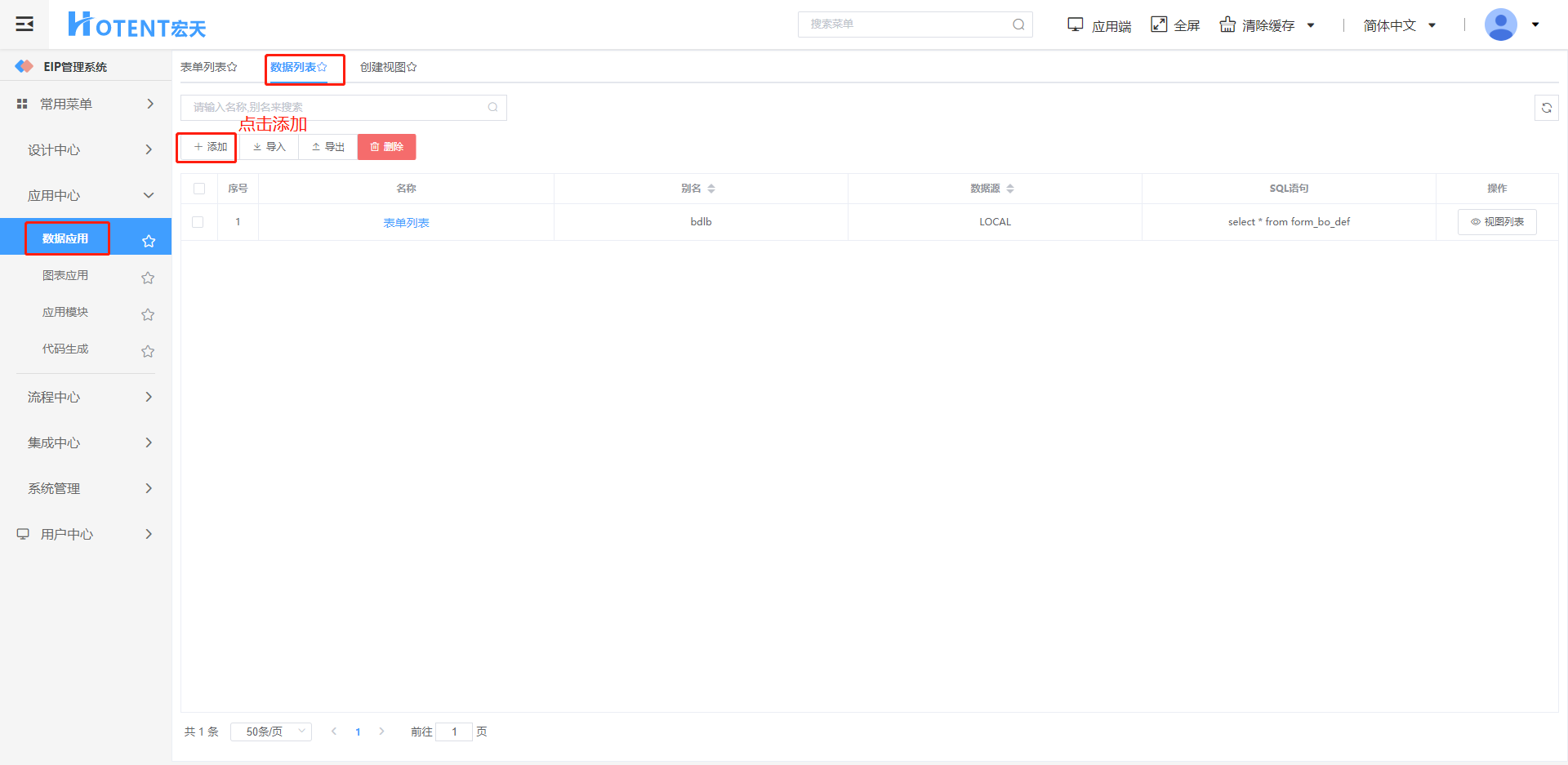This screenshot has width=1568, height=765.
Task: Select all rows with header checkbox
Action: tap(199, 189)
